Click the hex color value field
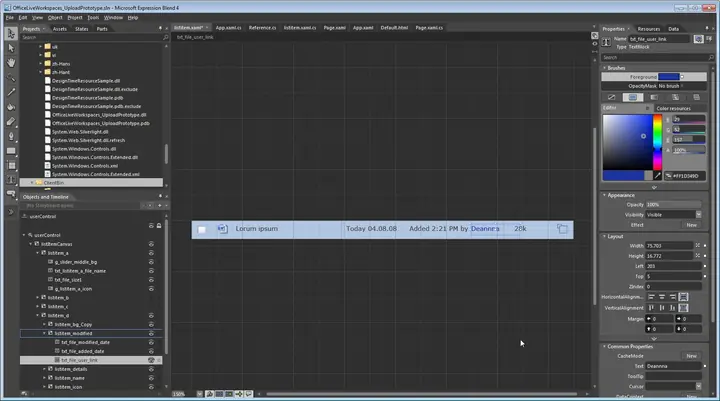 (x=685, y=176)
